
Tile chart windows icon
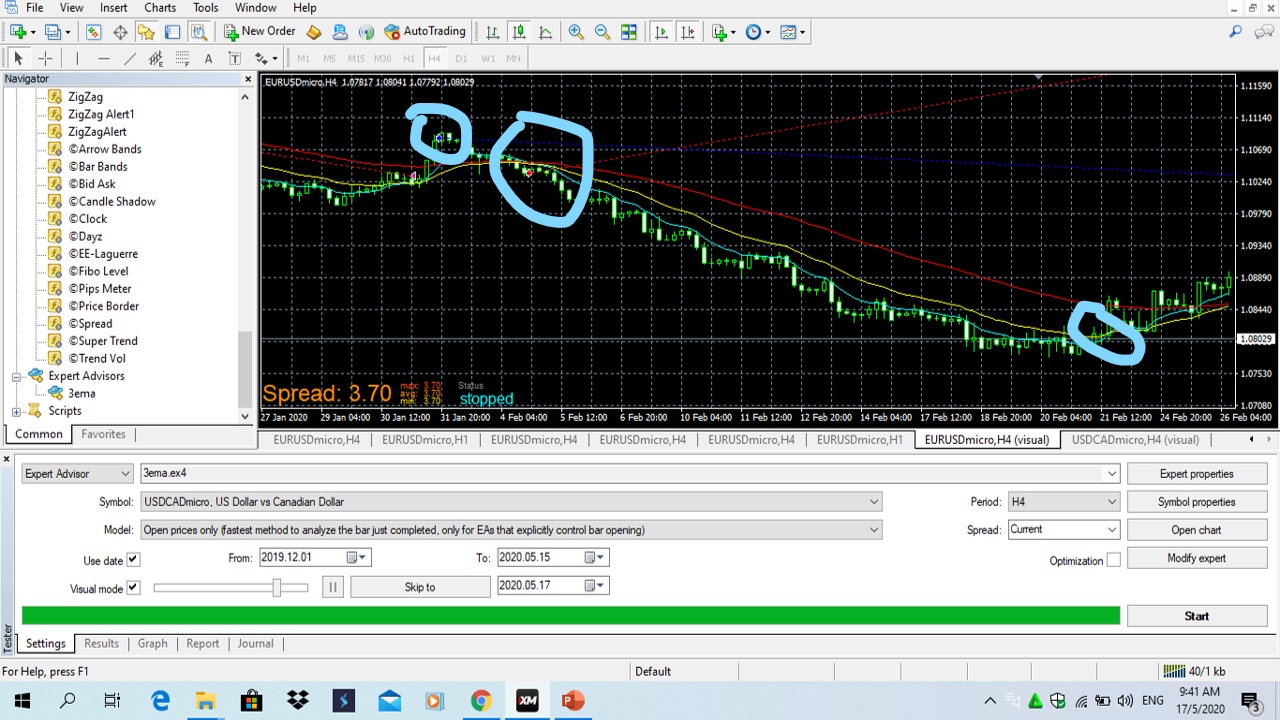(628, 32)
